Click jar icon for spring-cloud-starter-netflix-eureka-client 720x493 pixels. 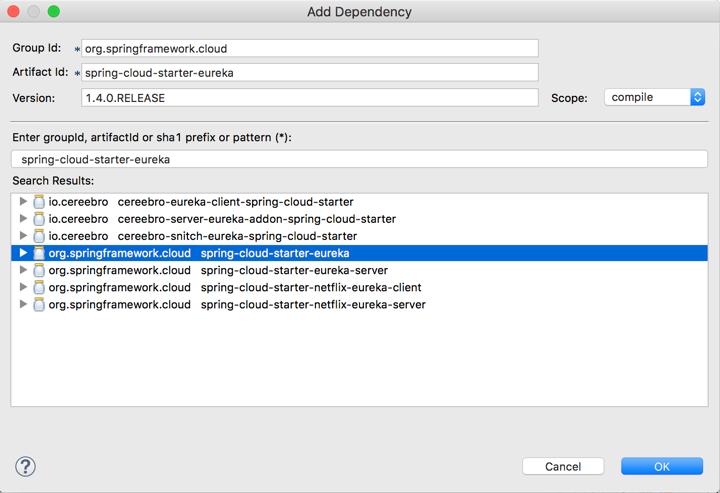tap(39, 287)
